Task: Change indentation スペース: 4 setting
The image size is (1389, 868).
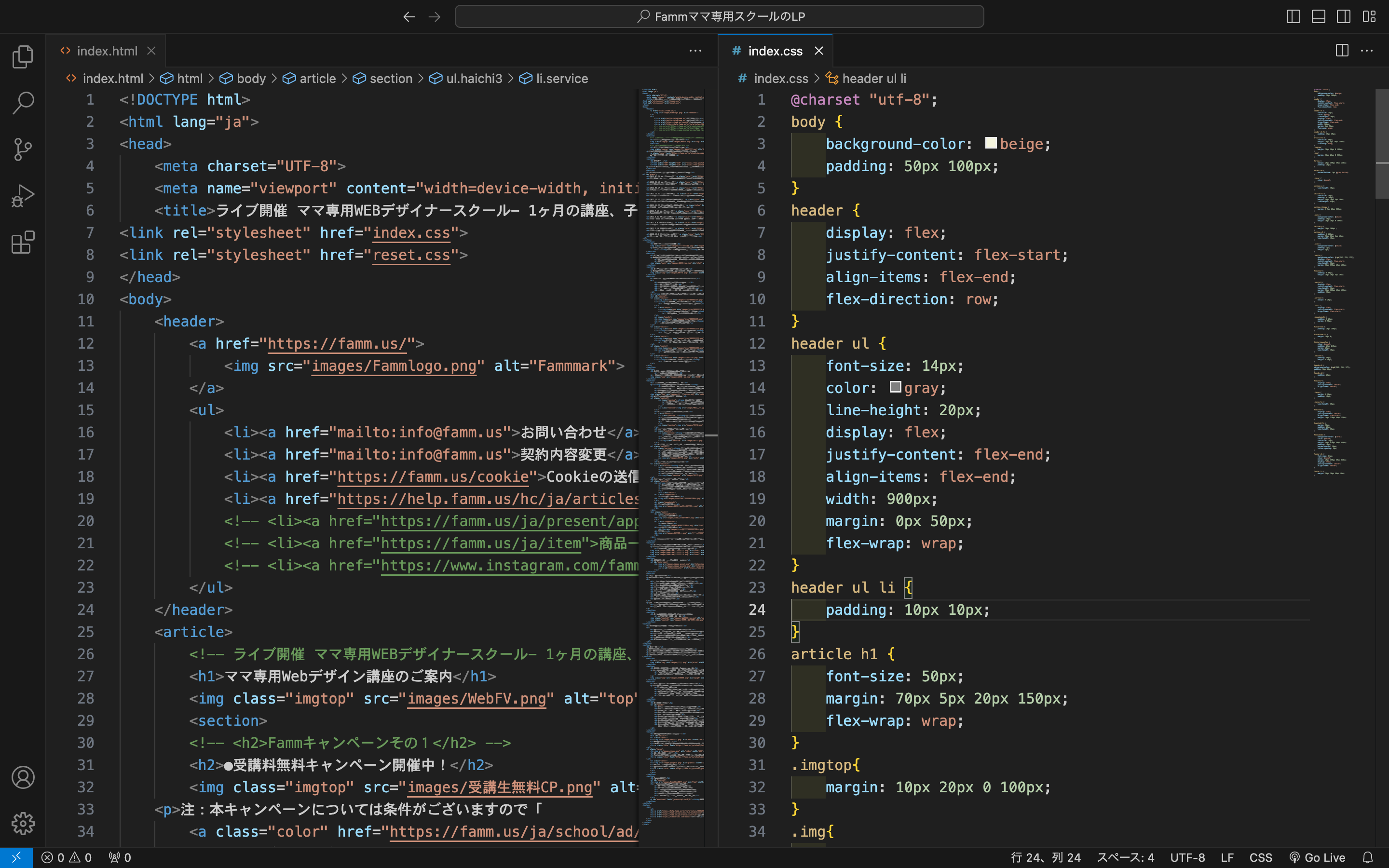Action: click(1125, 857)
